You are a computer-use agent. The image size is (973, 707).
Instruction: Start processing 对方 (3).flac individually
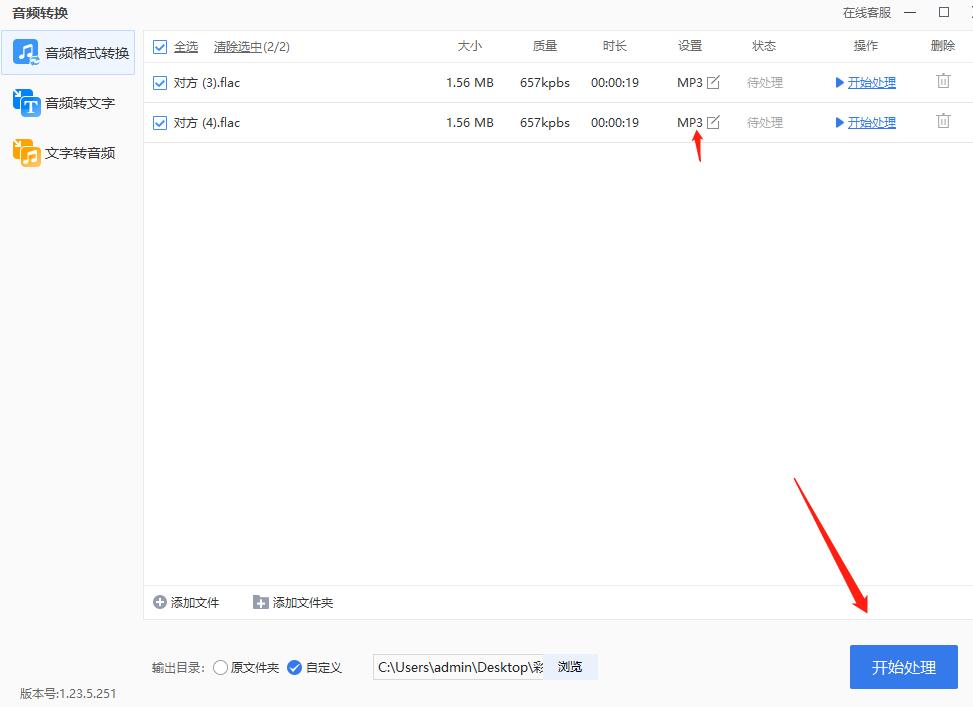(870, 82)
